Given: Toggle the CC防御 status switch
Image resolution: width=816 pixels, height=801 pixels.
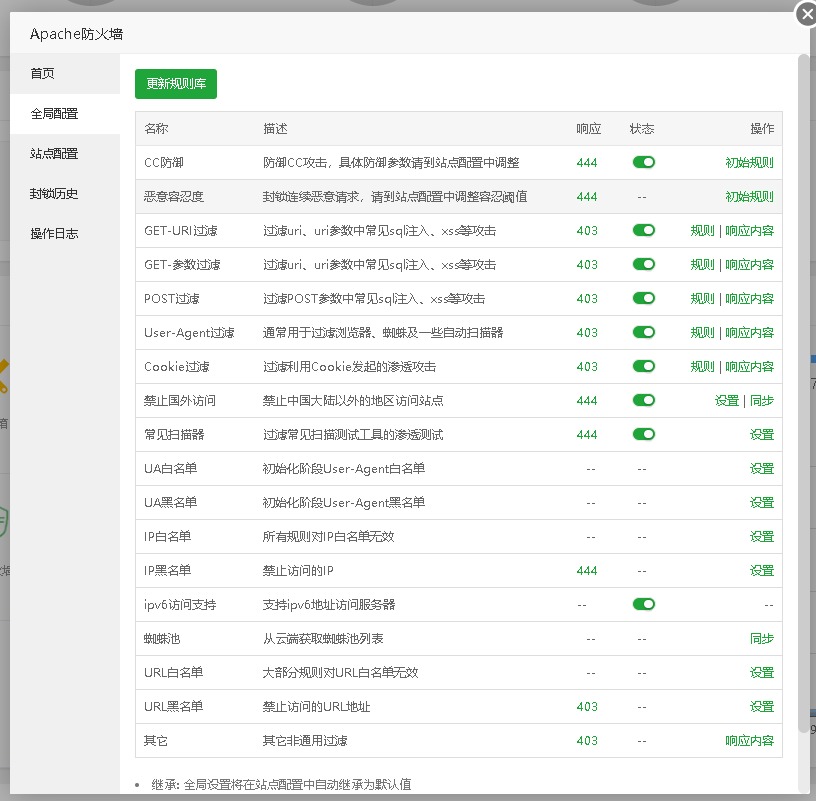Looking at the screenshot, I should click(x=644, y=162).
